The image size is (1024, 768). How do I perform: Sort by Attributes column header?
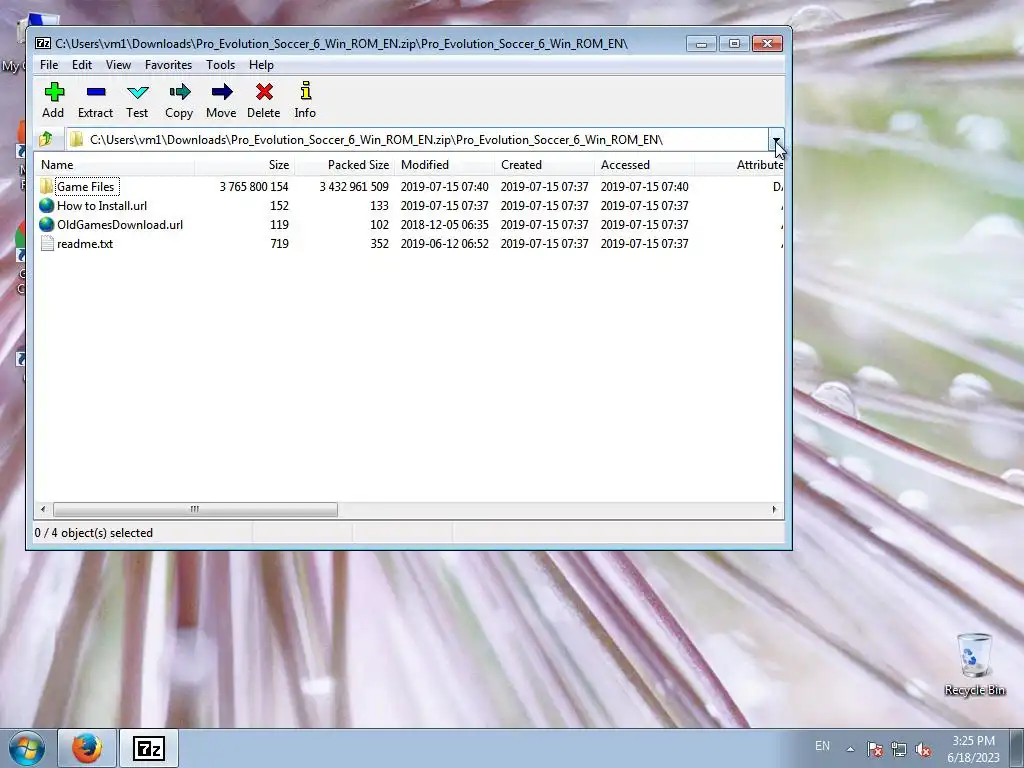[739, 165]
